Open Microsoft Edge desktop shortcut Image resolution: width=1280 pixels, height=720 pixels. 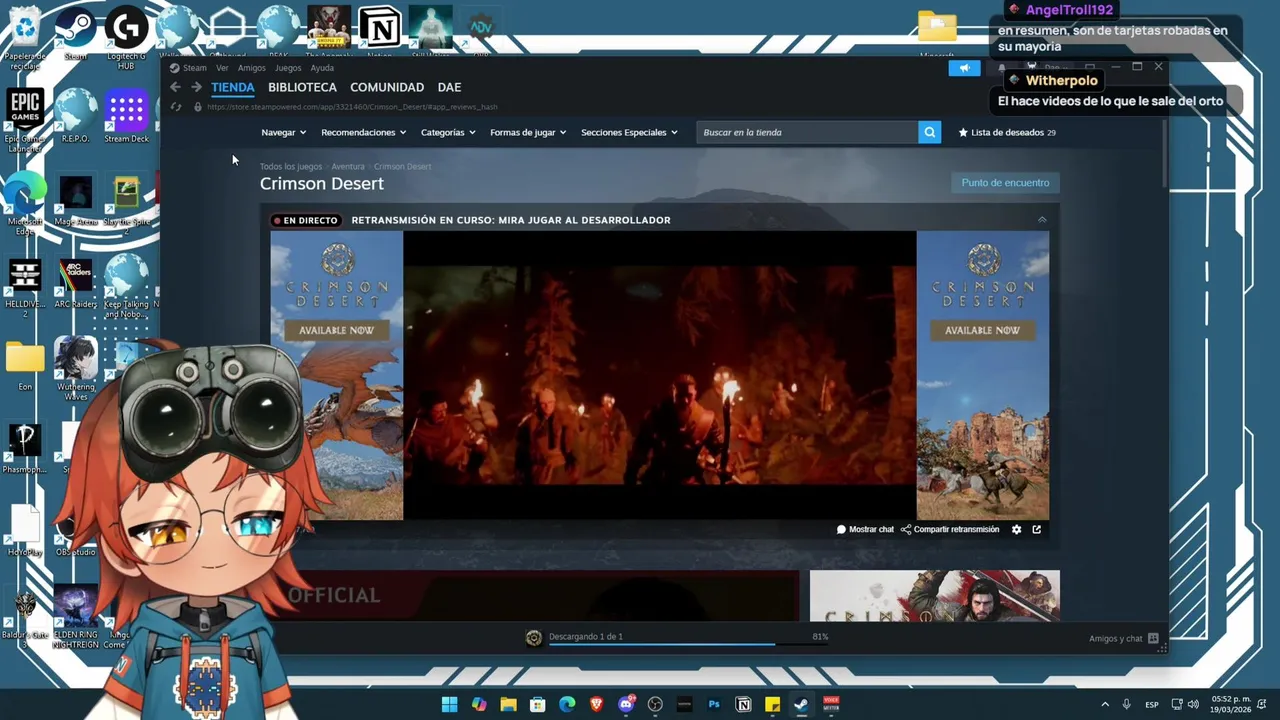tap(25, 205)
